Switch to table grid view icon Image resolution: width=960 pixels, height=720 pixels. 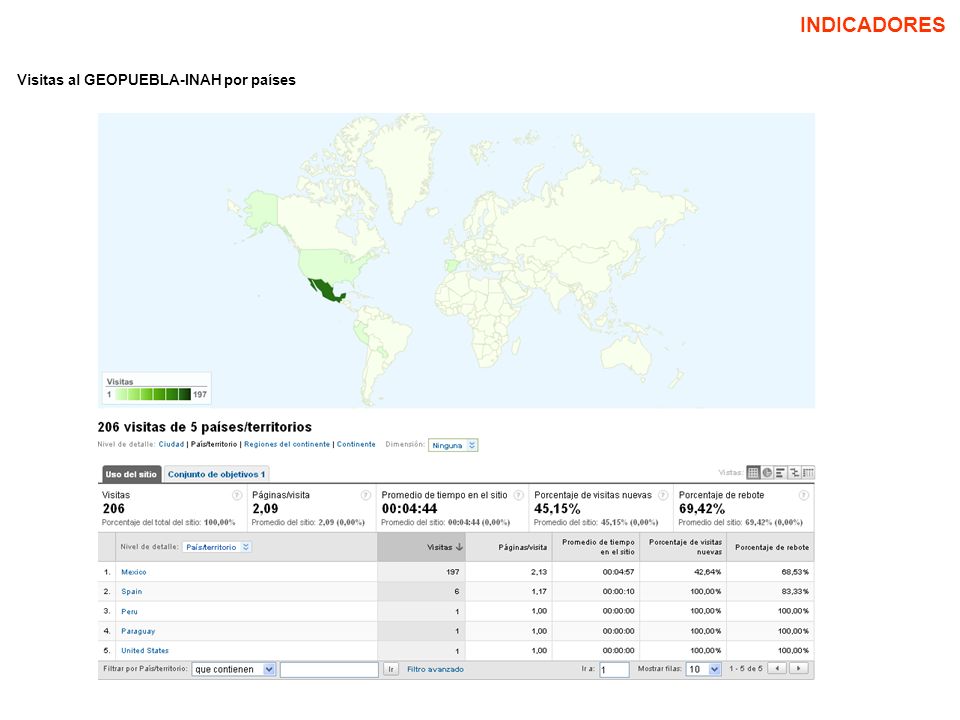coord(752,472)
